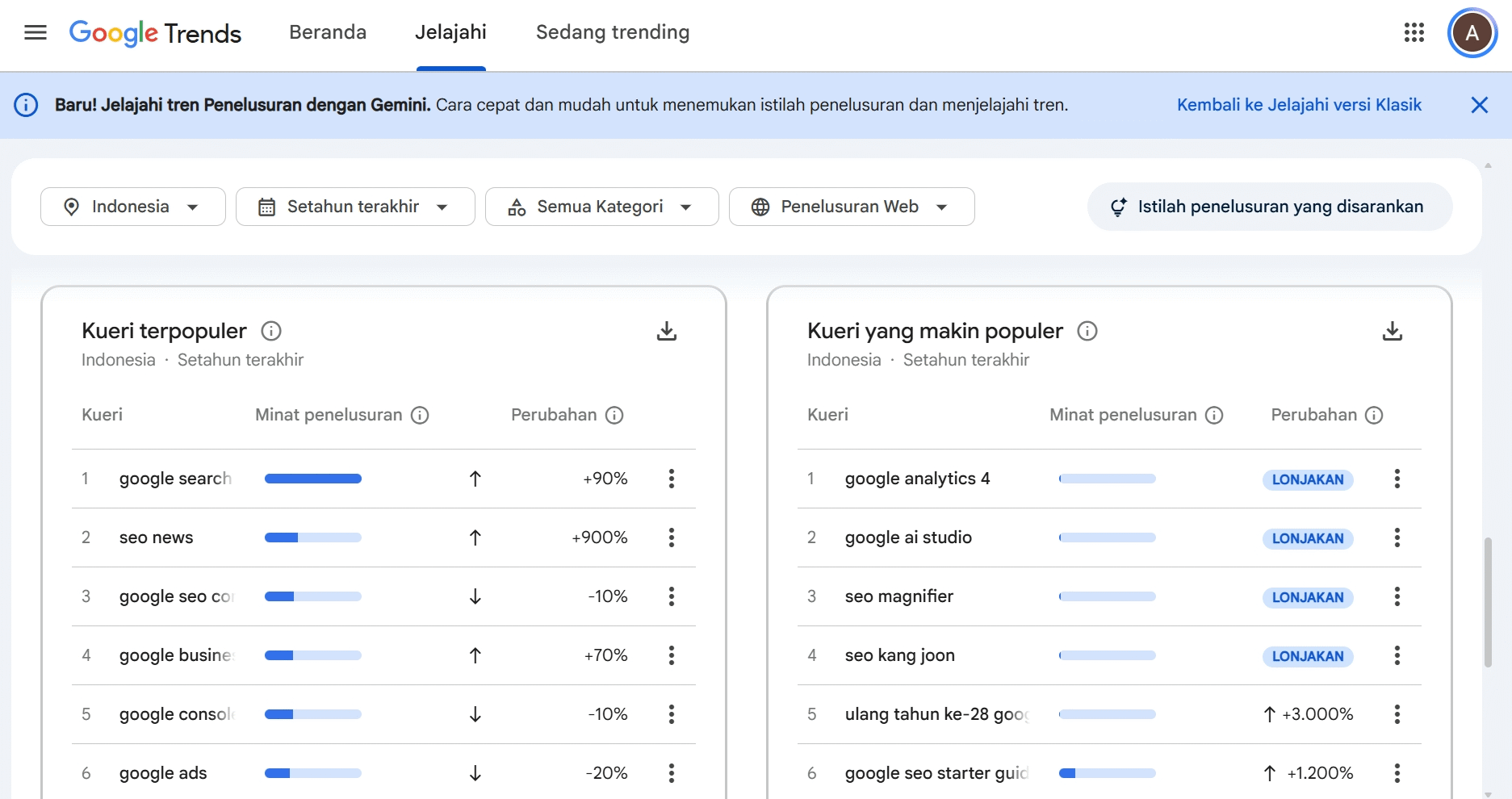Open more options for google analytics 4

click(1397, 479)
